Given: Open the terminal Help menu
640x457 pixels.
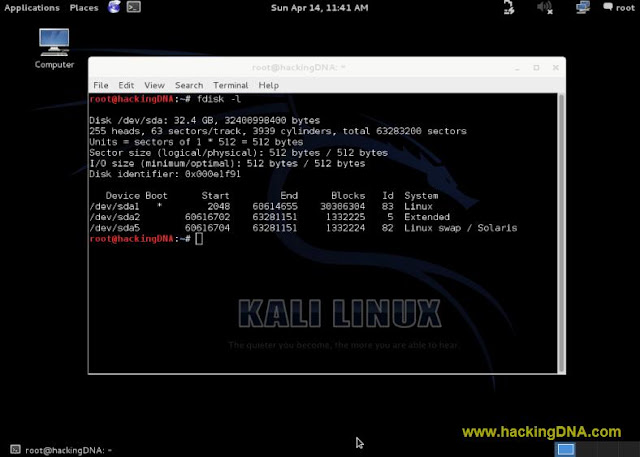Looking at the screenshot, I should click(x=269, y=85).
